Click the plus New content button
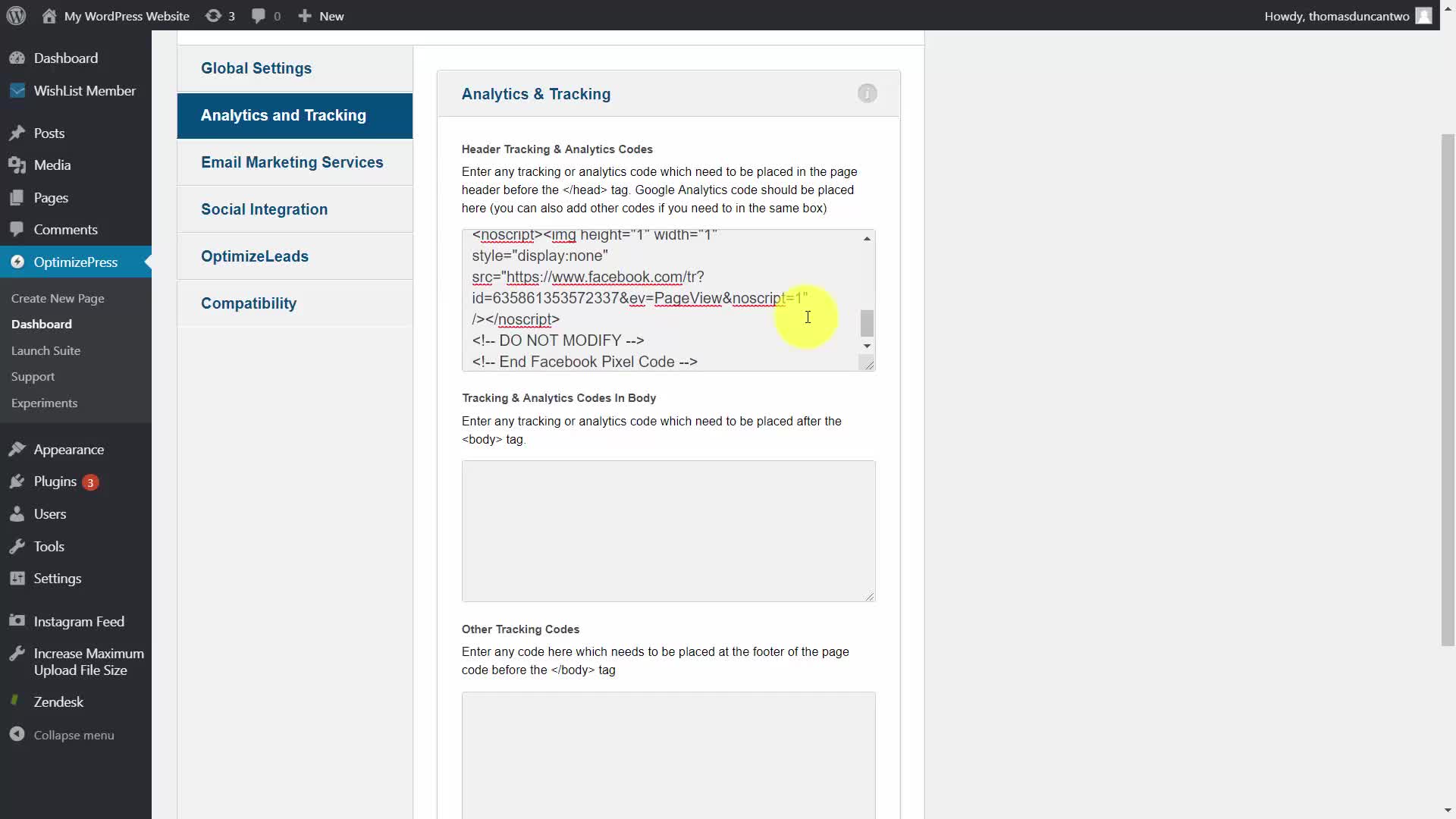Viewport: 1456px width, 819px height. 320,16
